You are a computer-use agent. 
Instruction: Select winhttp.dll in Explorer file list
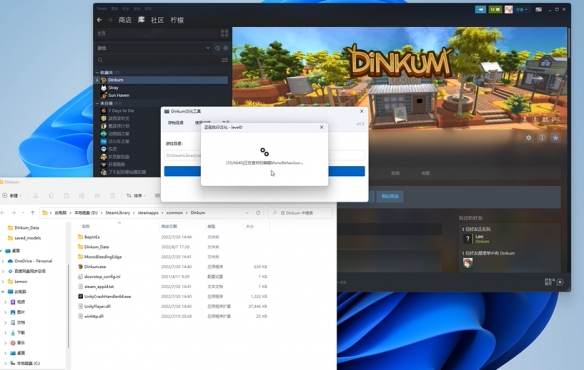point(93,316)
